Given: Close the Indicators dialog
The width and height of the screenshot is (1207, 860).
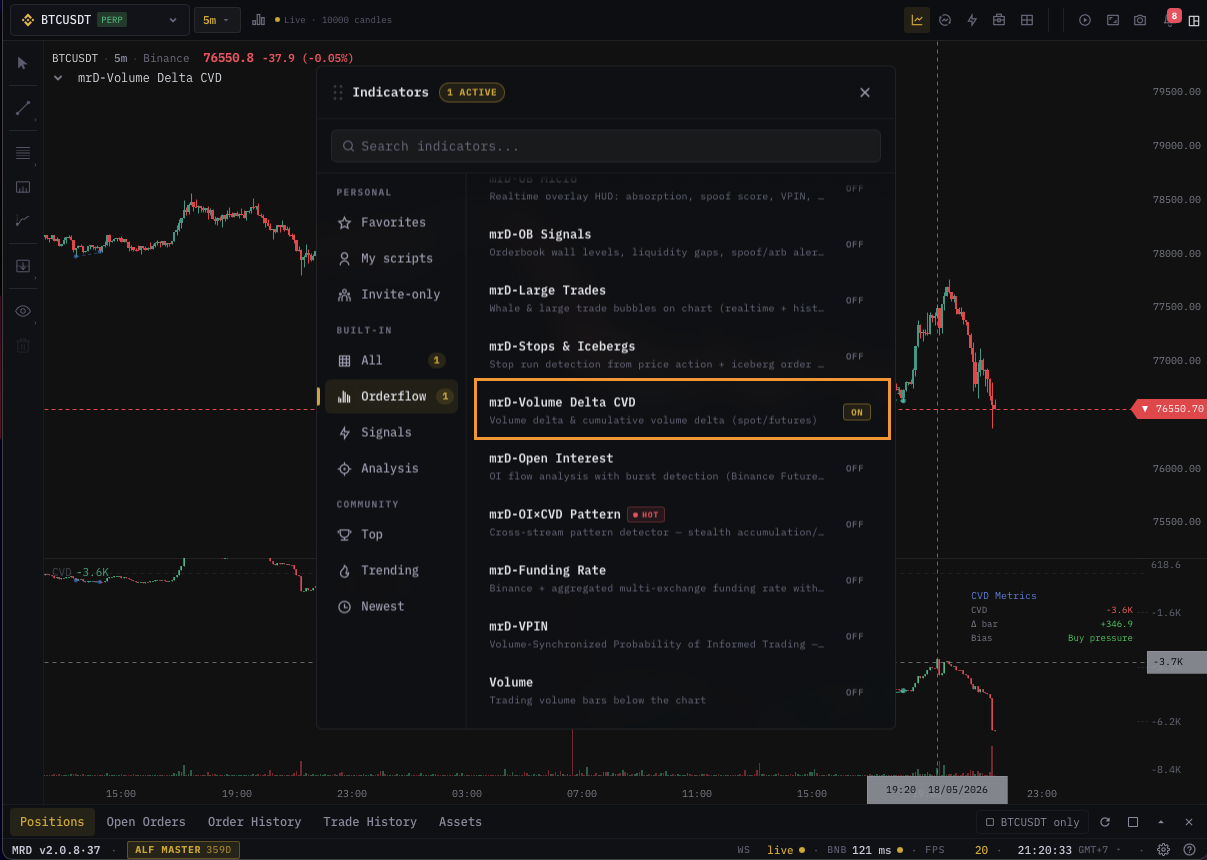Looking at the screenshot, I should point(865,92).
